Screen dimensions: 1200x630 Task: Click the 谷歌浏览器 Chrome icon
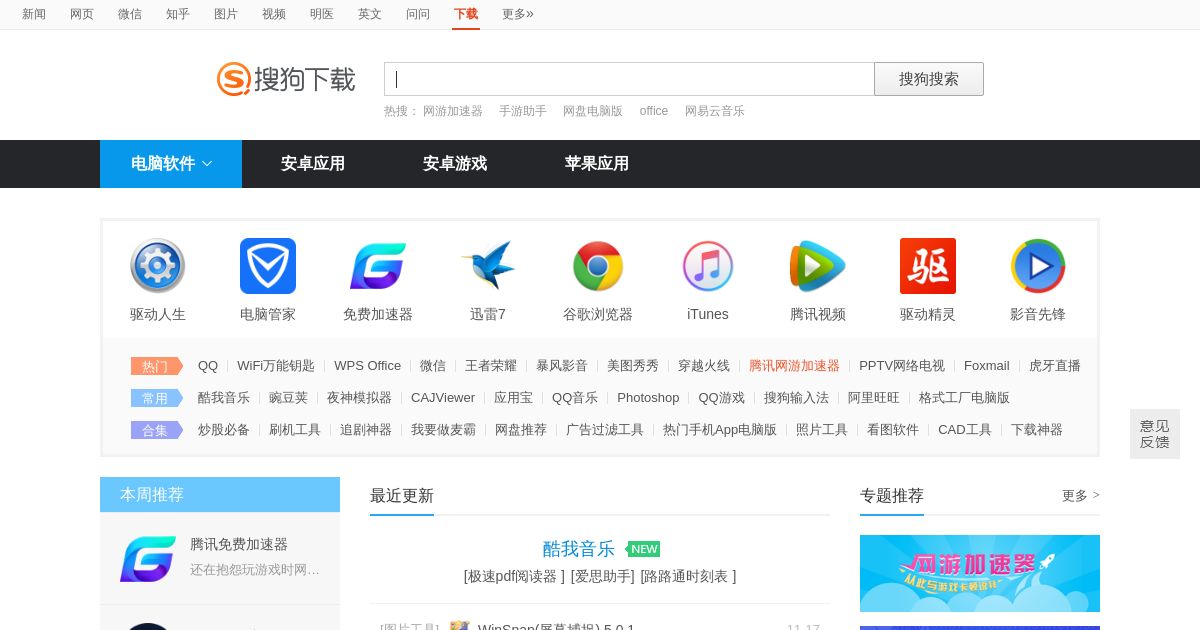pos(598,266)
